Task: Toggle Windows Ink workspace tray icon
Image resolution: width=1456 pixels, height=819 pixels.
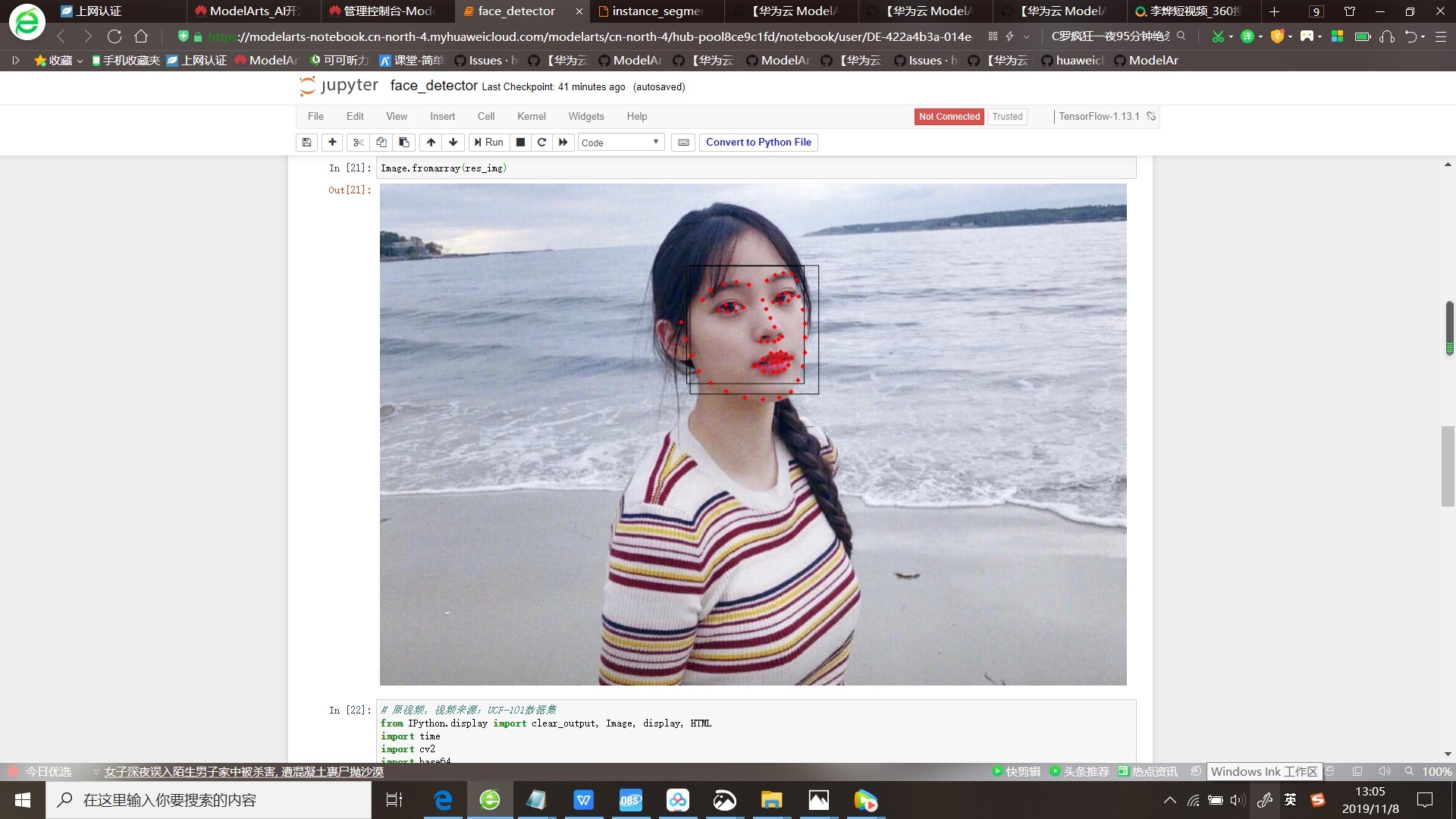Action: tap(1264, 800)
